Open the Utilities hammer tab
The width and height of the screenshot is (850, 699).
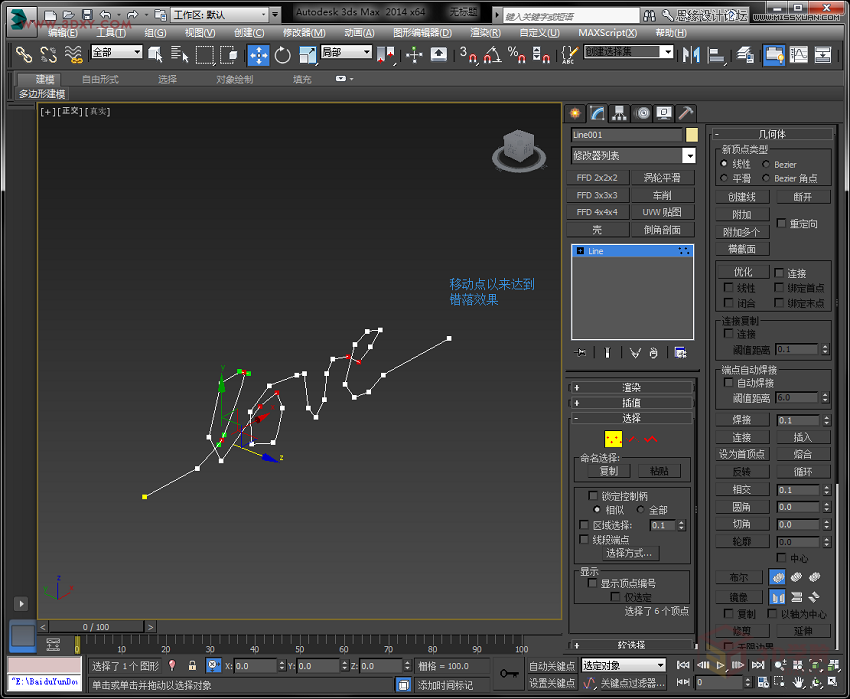point(686,113)
